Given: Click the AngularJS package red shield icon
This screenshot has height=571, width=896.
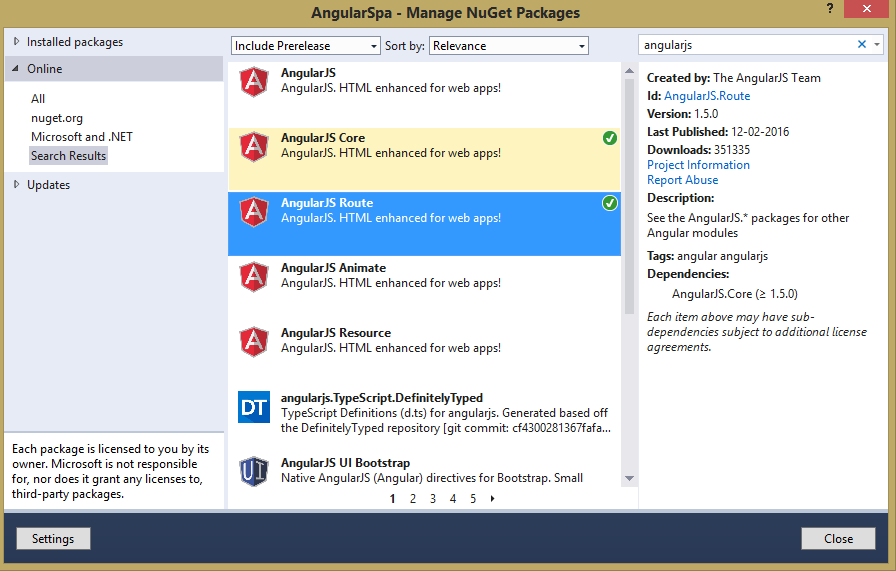Looking at the screenshot, I should (x=254, y=82).
